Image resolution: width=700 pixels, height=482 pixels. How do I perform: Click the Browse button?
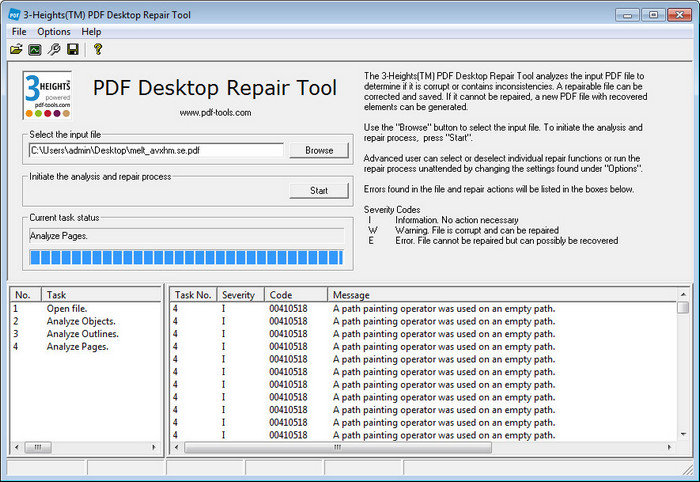[x=319, y=150]
